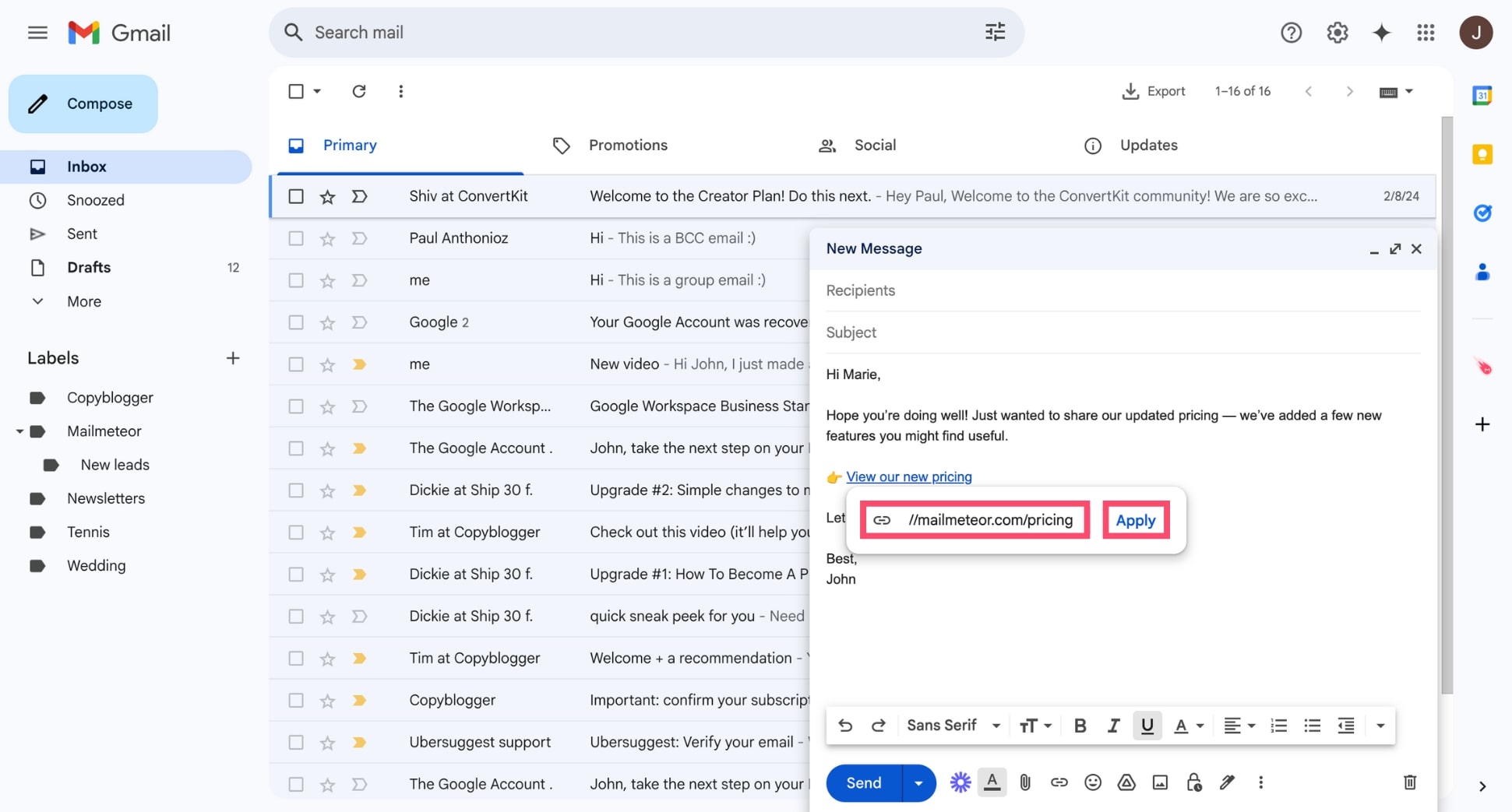Image resolution: width=1512 pixels, height=812 pixels.
Task: Check the Google 2 email checkbox
Action: point(296,322)
